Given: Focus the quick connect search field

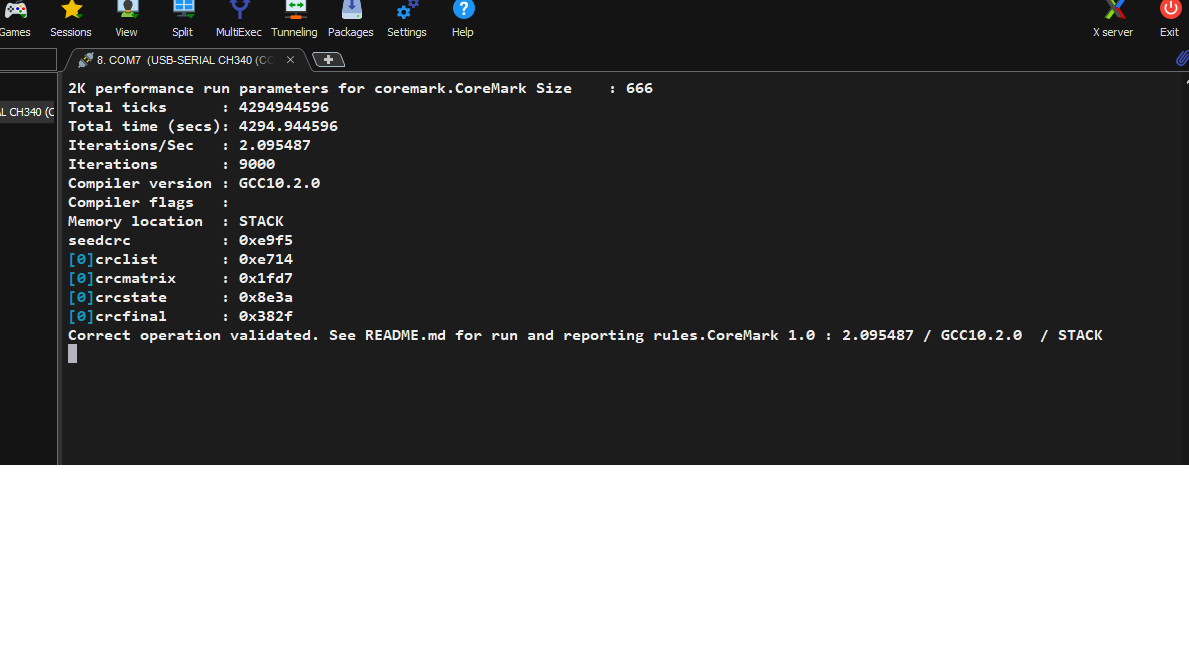Looking at the screenshot, I should [27, 60].
